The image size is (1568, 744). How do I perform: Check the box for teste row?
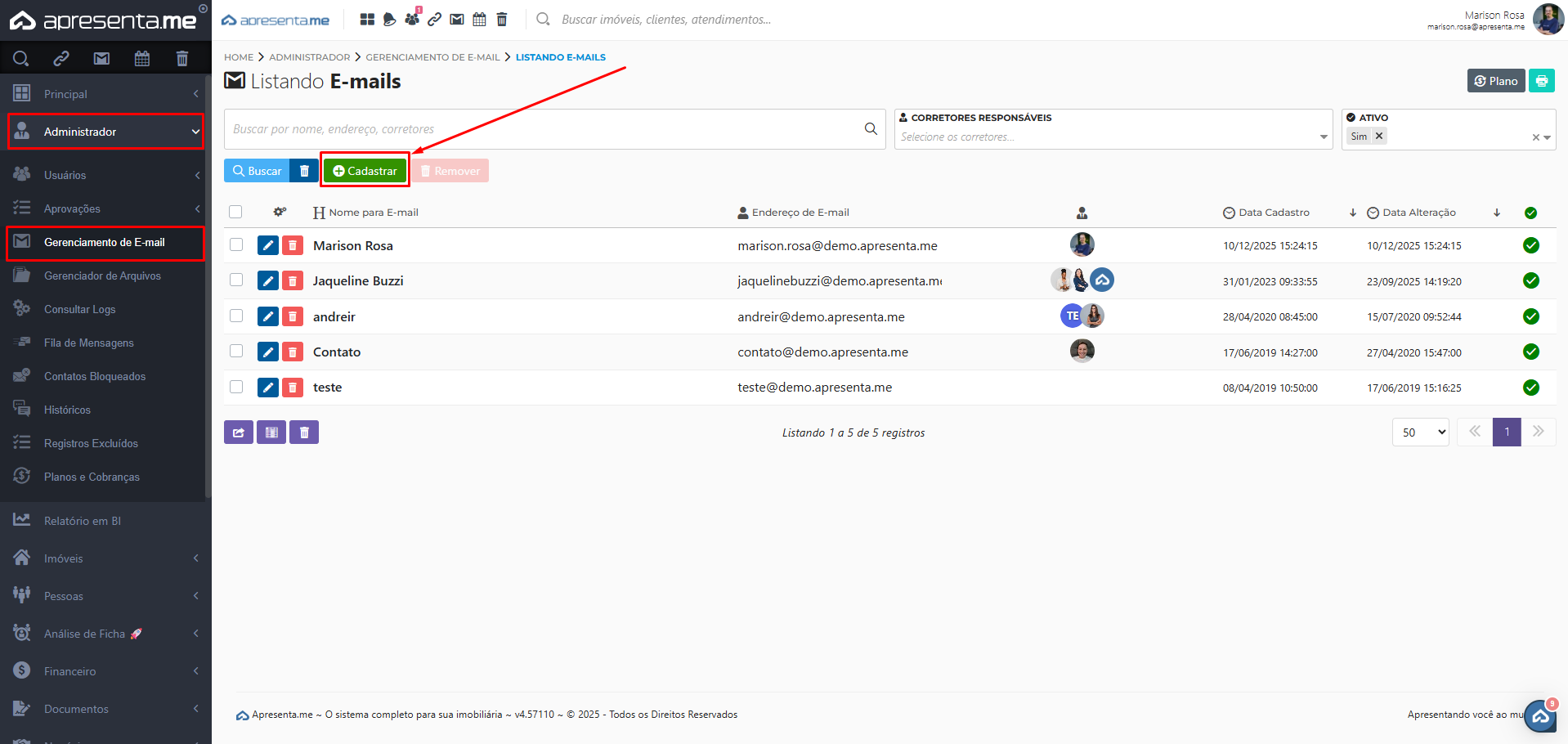pos(236,387)
